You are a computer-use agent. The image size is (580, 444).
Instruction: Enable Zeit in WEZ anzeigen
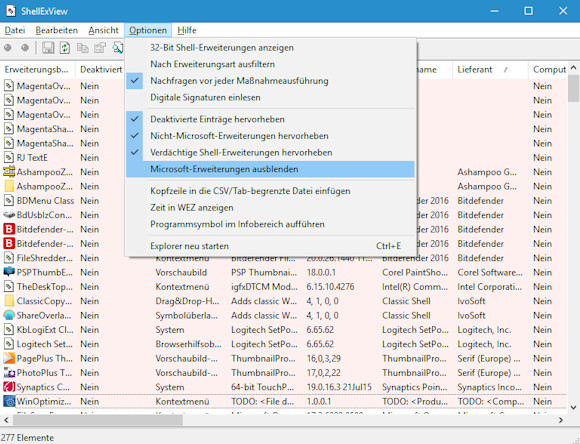270,208
